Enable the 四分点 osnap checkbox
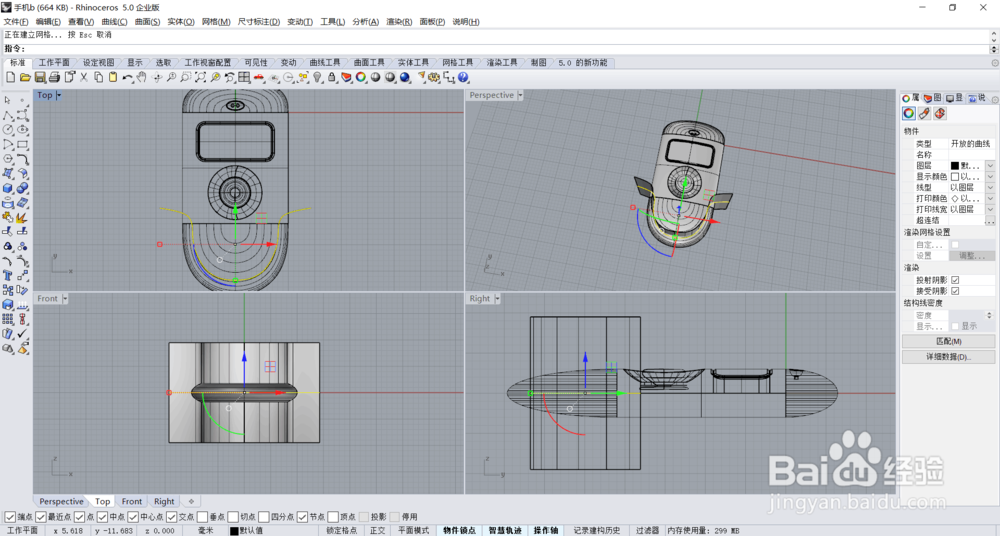Screen dimensions: 1000x536 point(263,517)
